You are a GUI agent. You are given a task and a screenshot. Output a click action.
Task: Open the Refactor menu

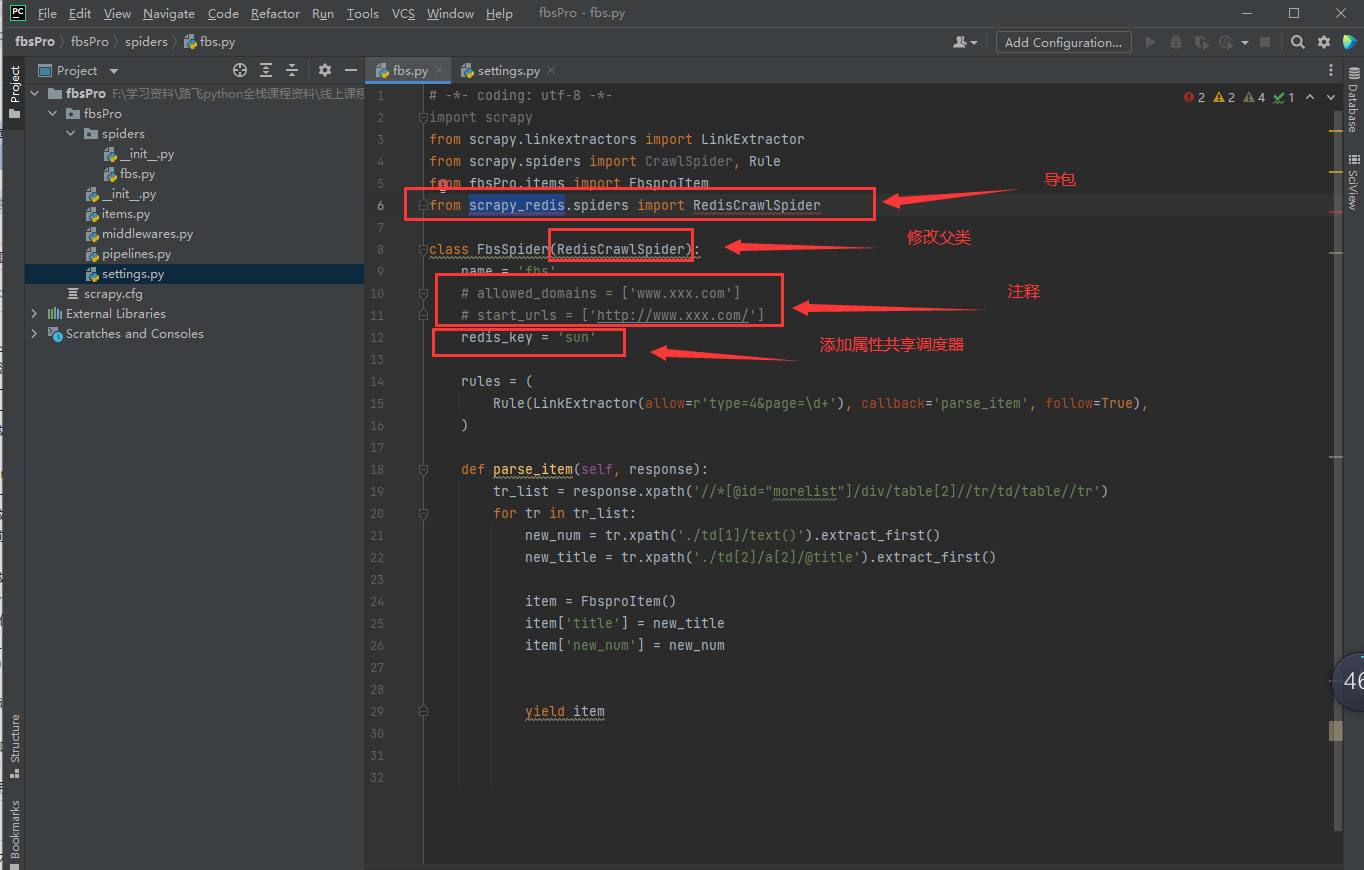tap(275, 13)
